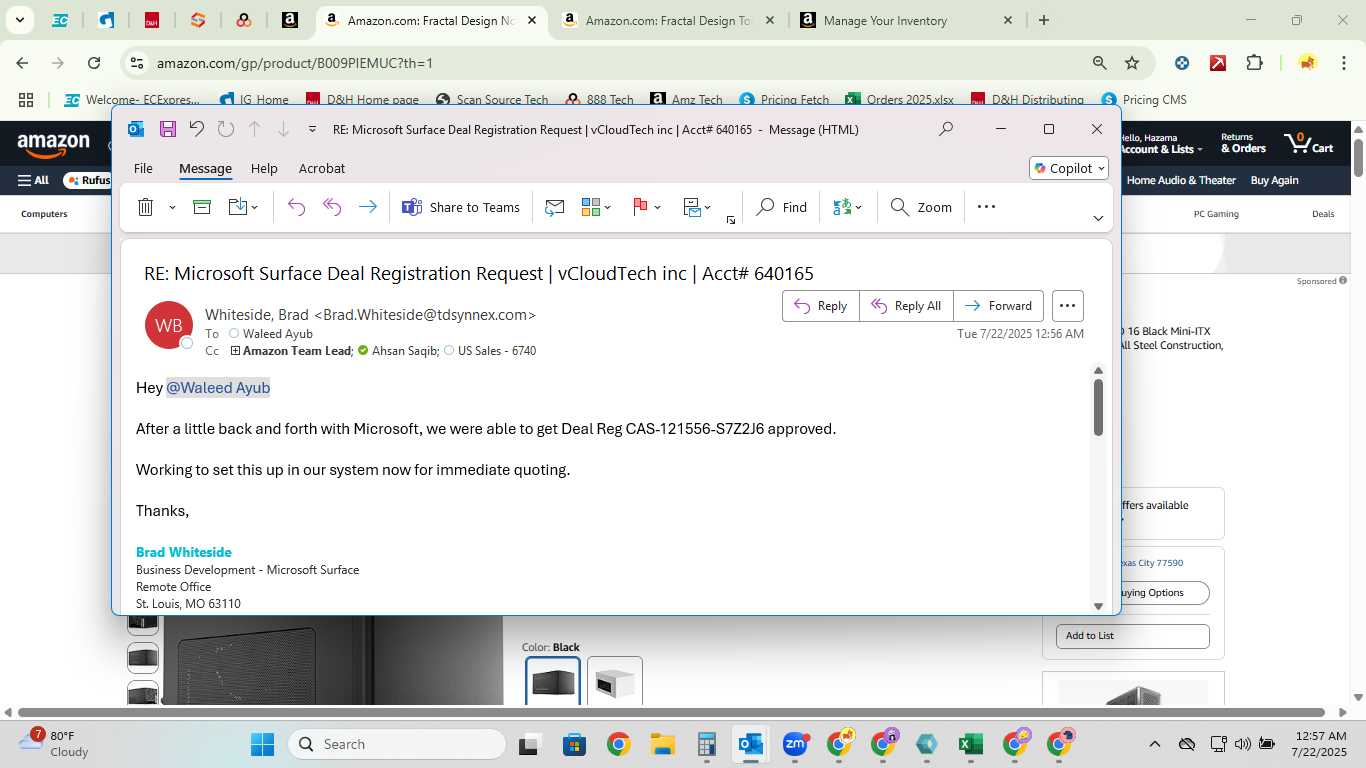Open the Acrobat ribbon tab

[x=322, y=168]
